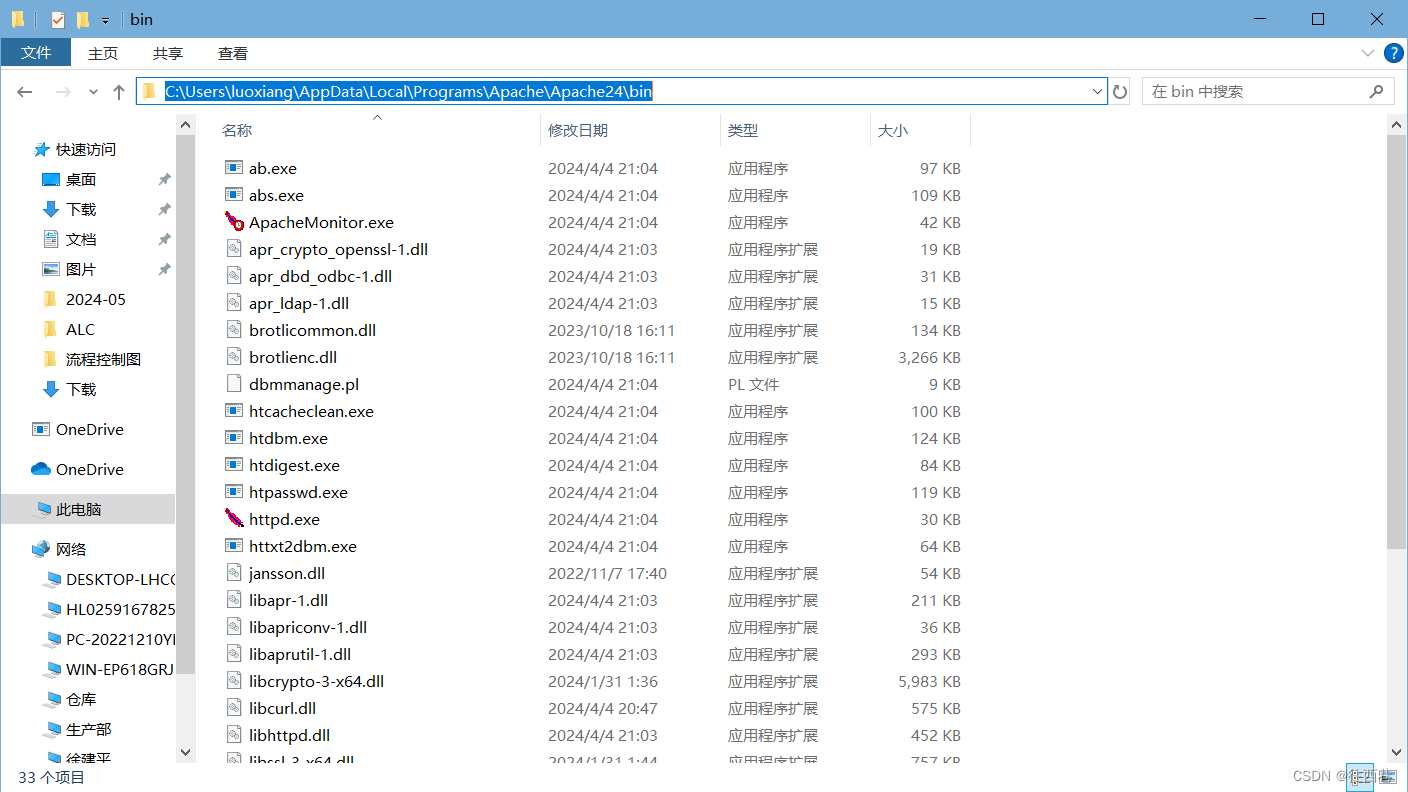Click the htcacheclean.exe icon
Viewport: 1408px width, 792px height.
click(234, 411)
